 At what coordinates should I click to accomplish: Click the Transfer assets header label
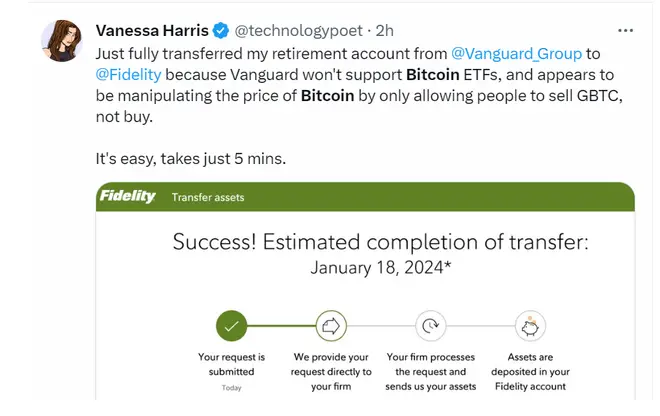(x=208, y=197)
